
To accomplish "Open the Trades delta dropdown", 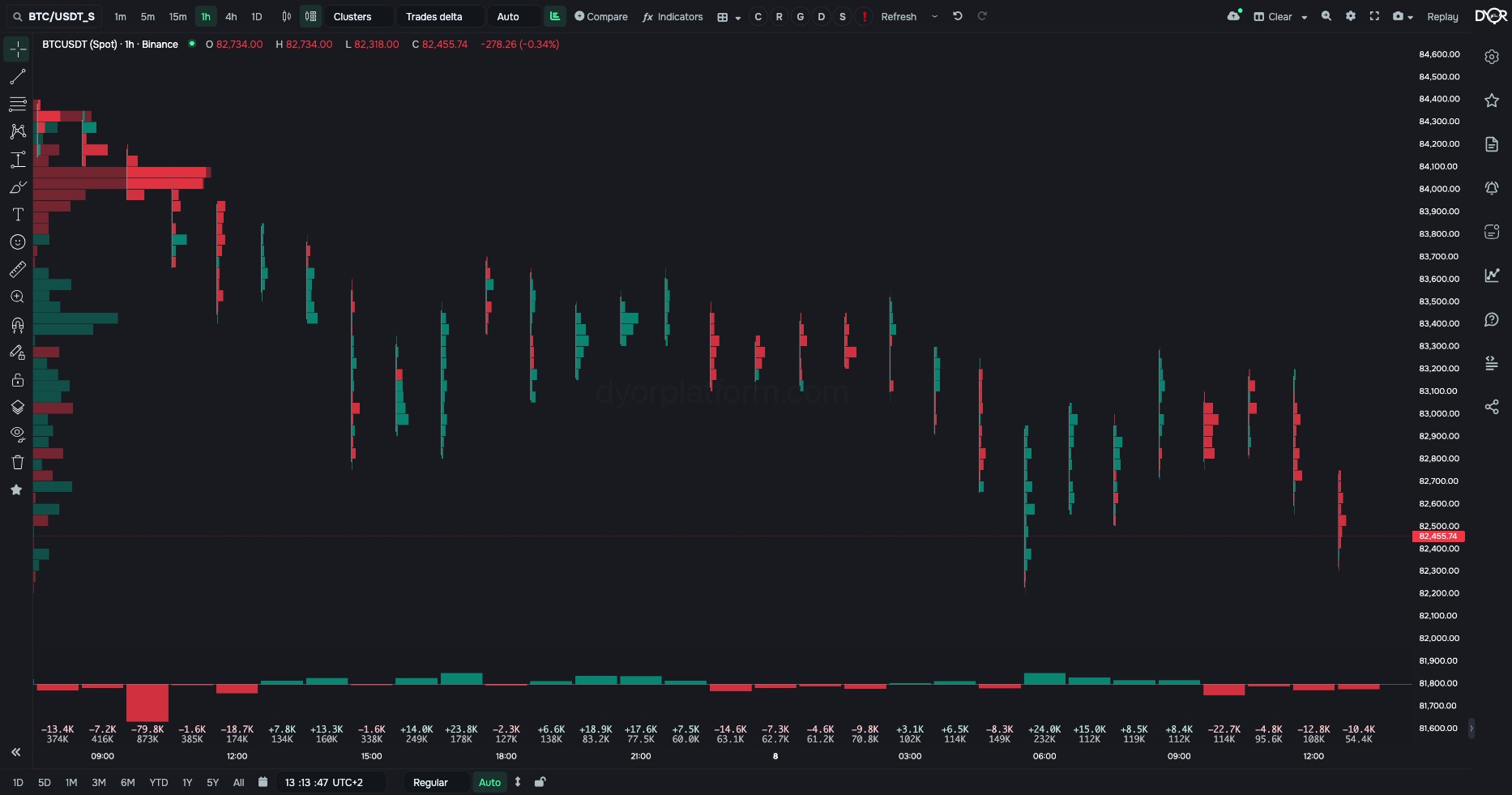I will point(441,16).
